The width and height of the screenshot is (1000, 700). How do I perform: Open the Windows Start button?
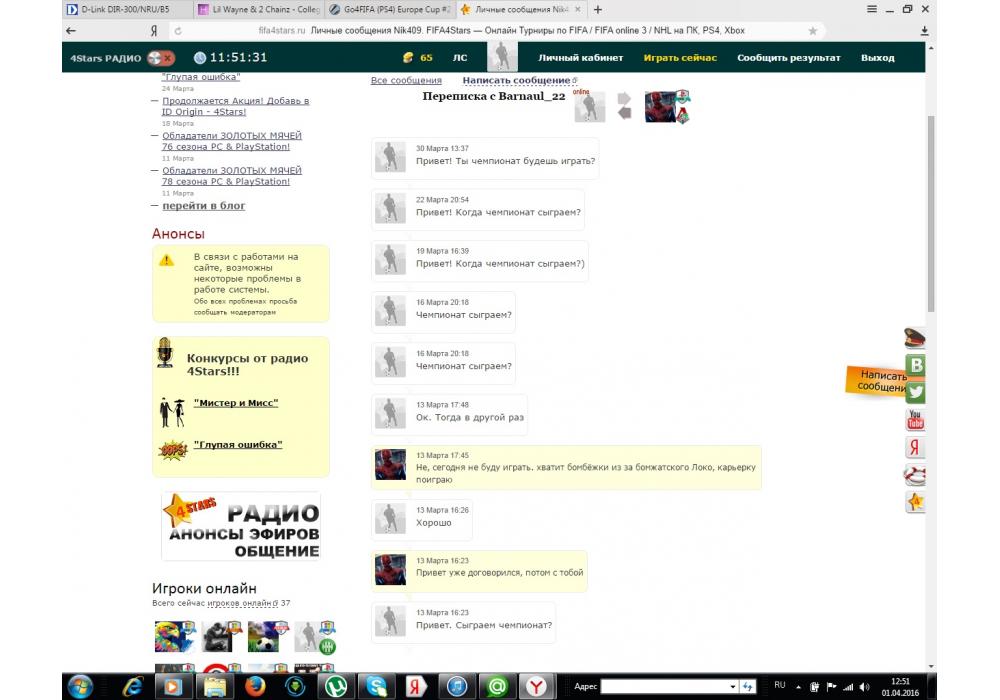tap(80, 687)
